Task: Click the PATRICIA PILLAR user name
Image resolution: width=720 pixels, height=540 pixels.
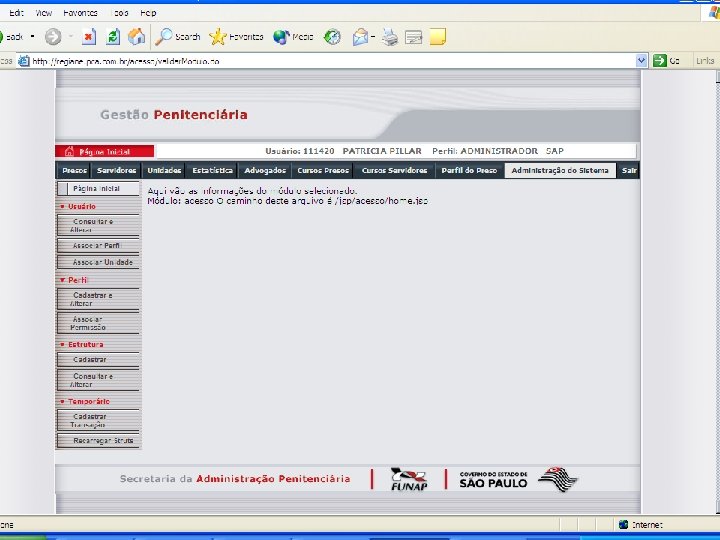Action: click(382, 151)
